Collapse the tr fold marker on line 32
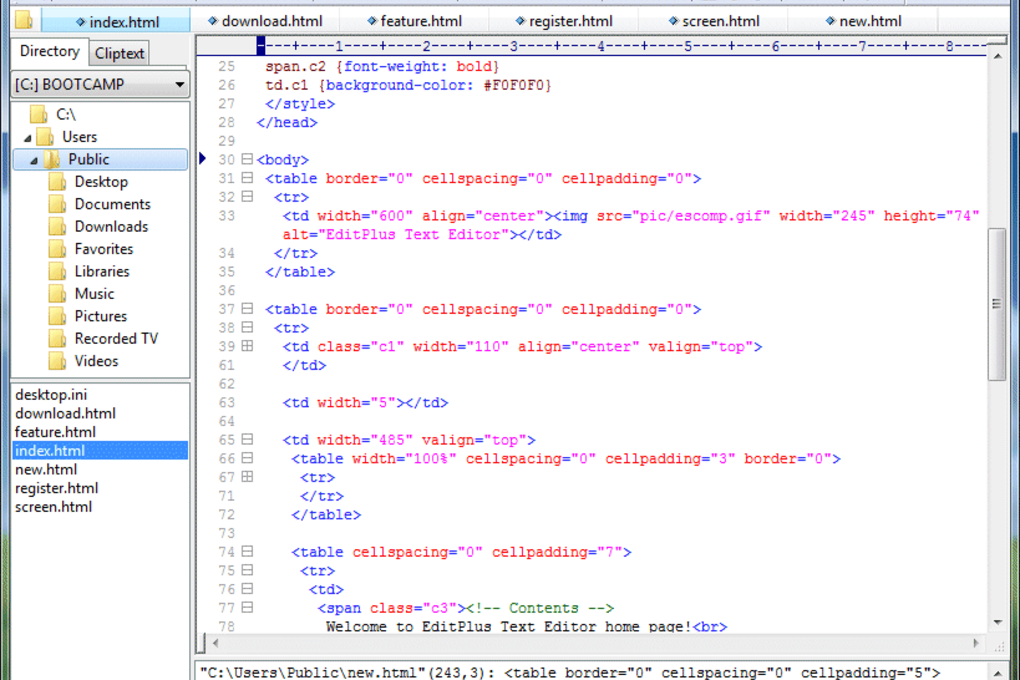 [x=247, y=196]
